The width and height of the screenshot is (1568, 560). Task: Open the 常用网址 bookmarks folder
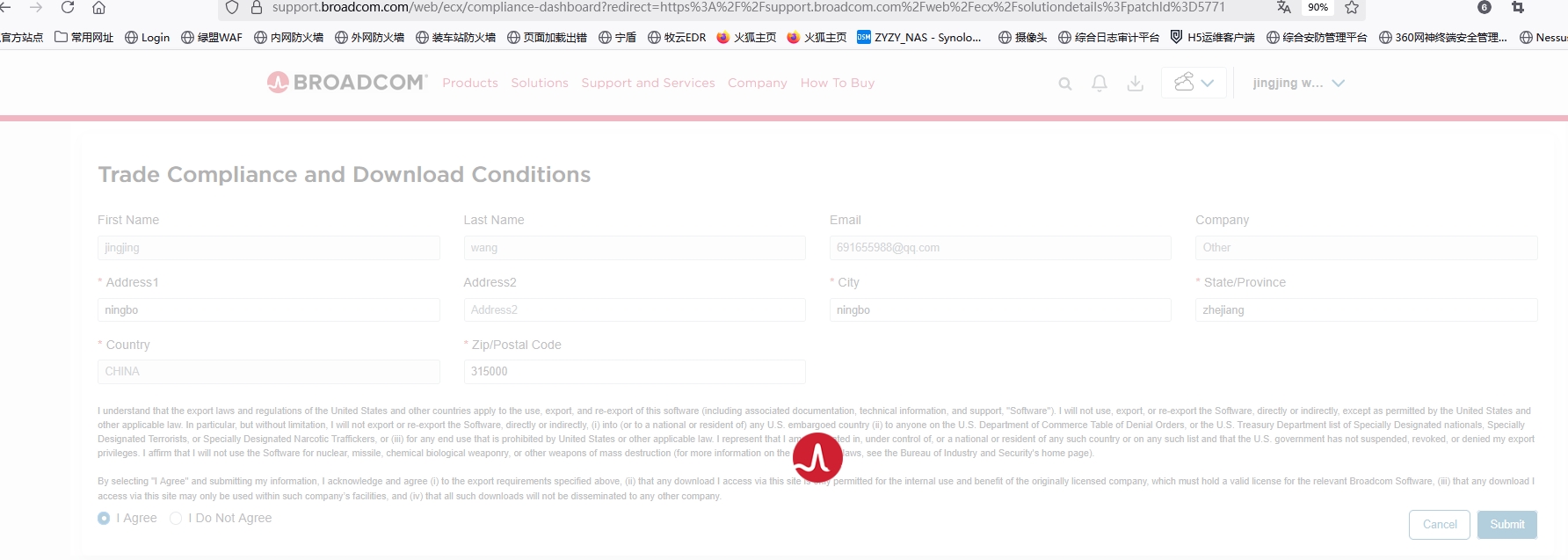click(84, 37)
